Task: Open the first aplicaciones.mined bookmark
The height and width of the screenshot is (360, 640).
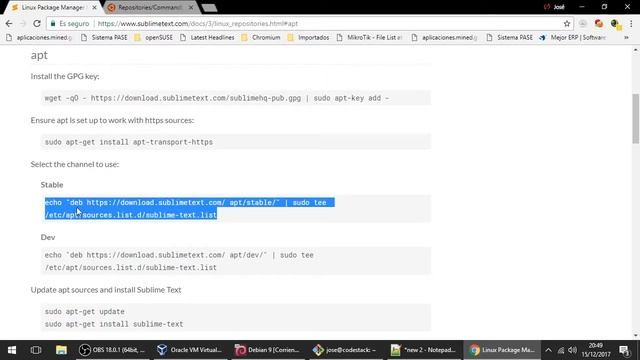Action: [x=40, y=38]
